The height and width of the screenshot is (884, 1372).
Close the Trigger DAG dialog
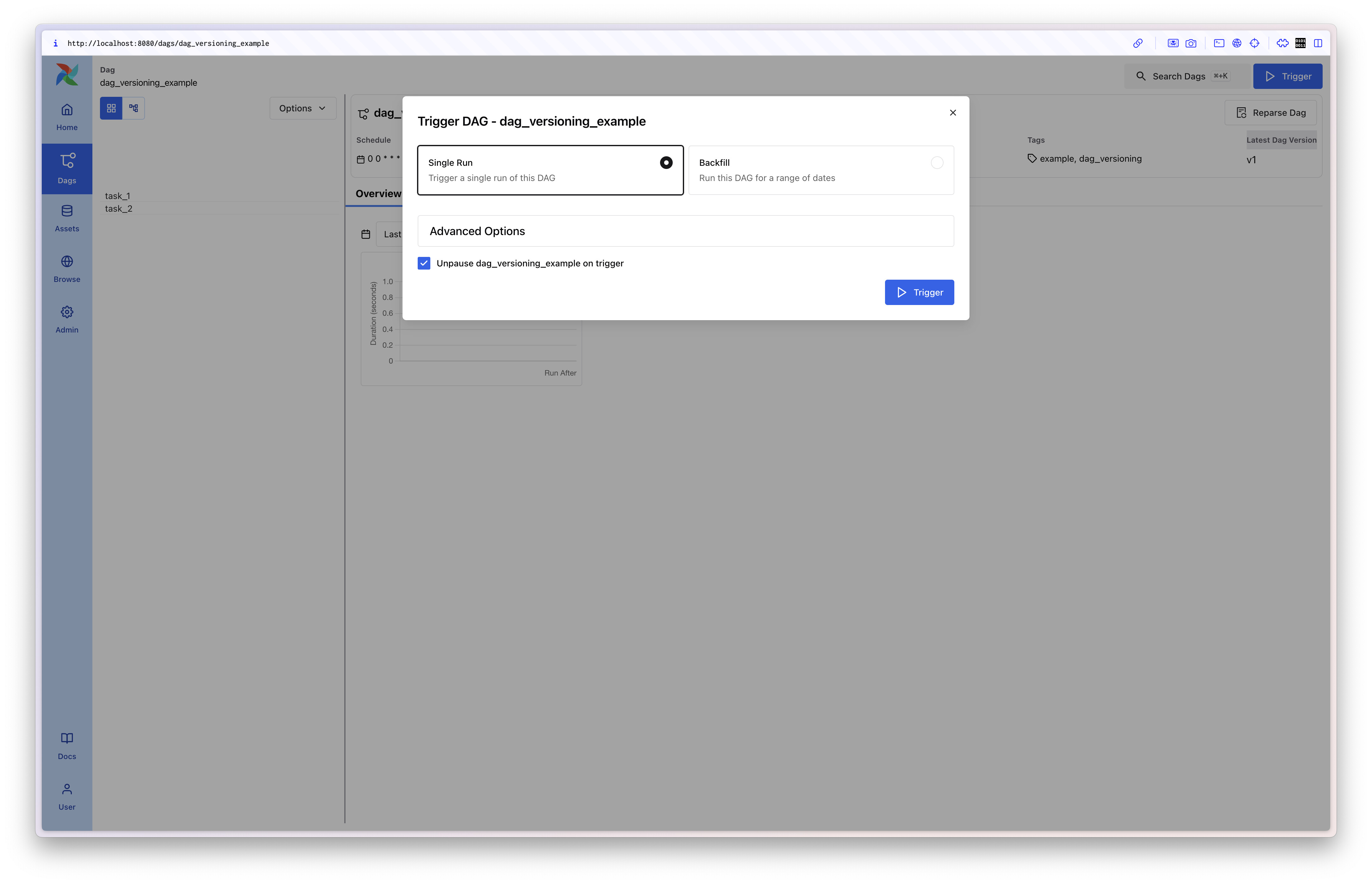coord(952,113)
